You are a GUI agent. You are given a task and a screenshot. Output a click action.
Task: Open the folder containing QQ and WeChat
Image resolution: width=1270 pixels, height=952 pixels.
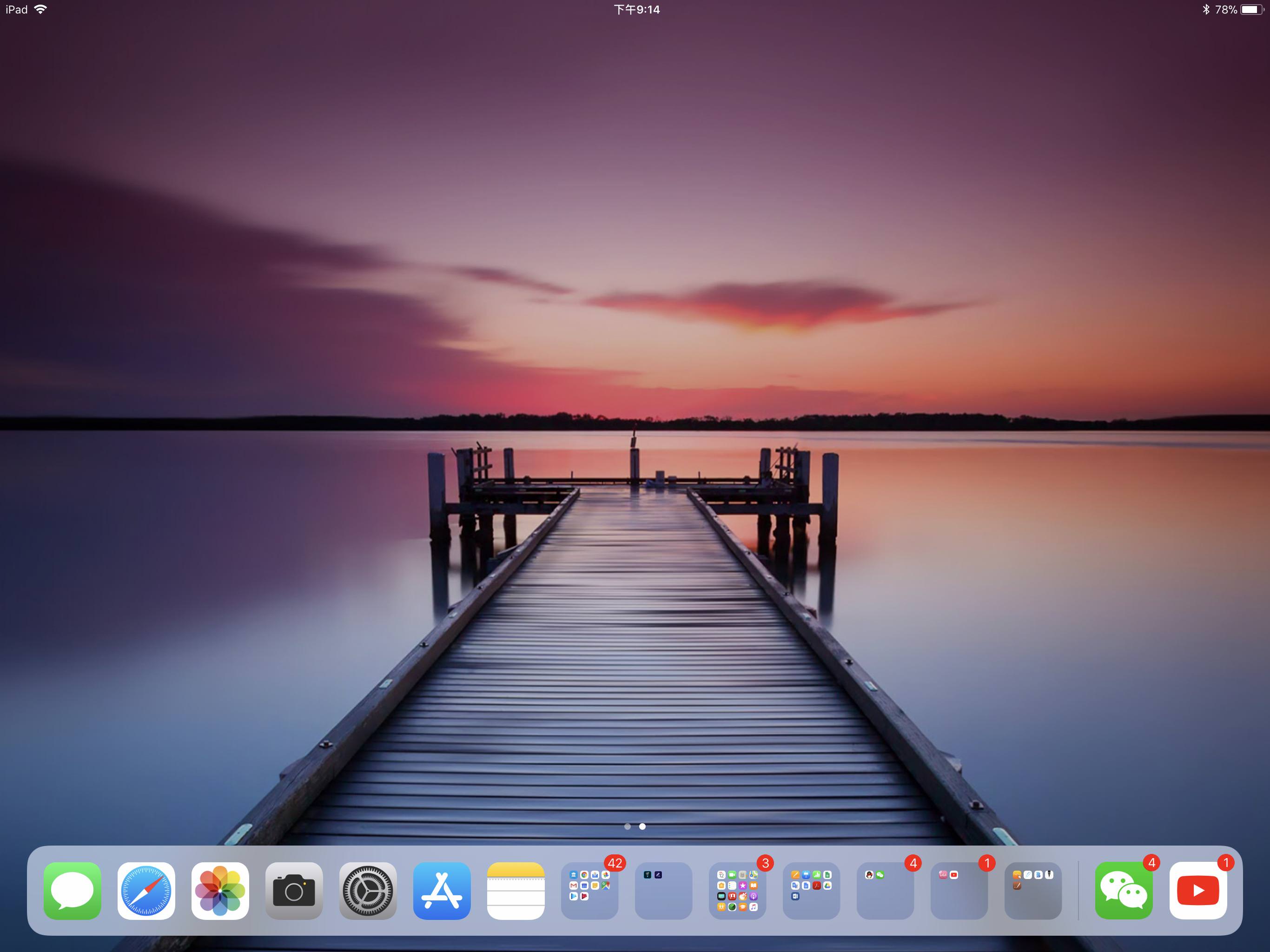click(885, 890)
